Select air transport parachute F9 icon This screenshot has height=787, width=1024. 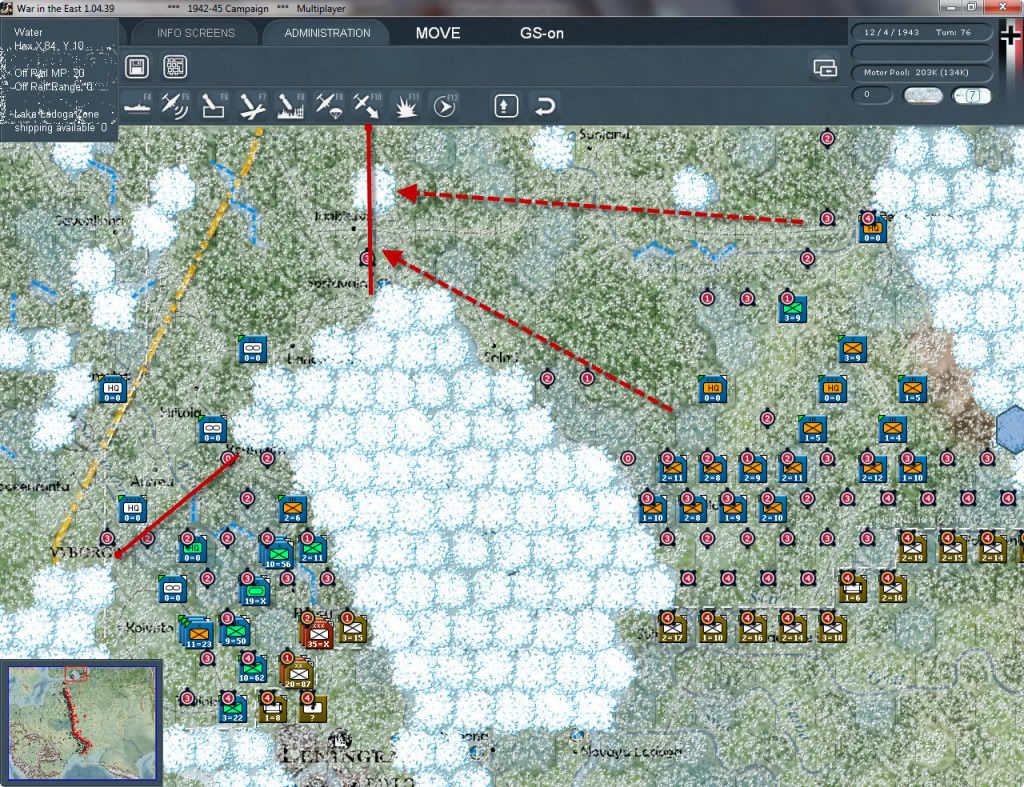(329, 105)
